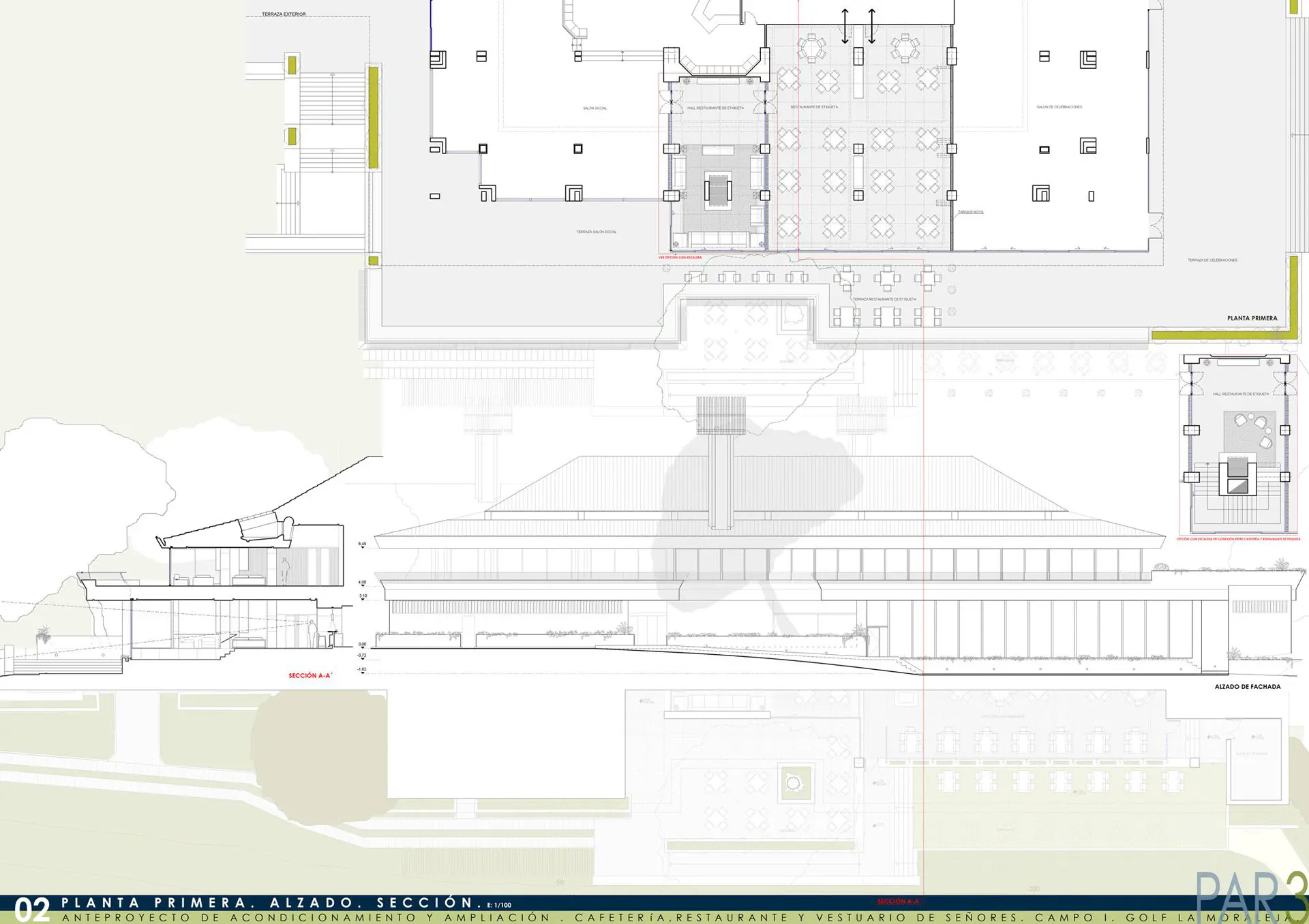Click the tall green planter beside the stairs

(x=373, y=117)
